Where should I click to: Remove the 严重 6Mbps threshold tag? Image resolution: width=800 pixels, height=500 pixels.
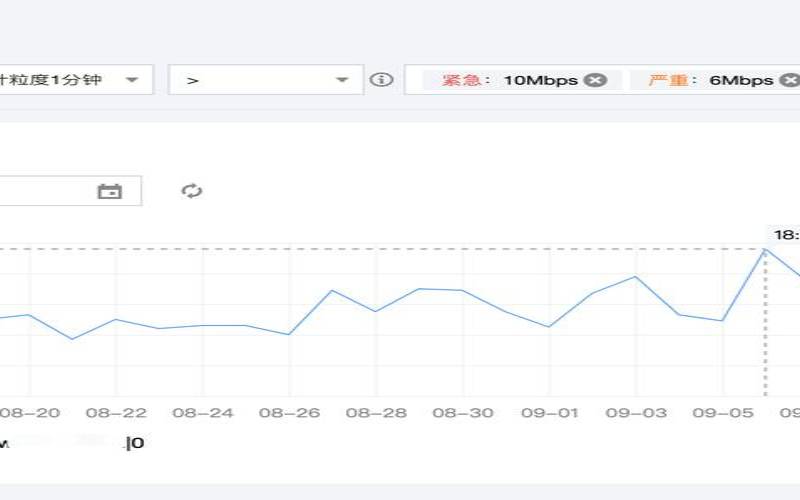coord(789,80)
